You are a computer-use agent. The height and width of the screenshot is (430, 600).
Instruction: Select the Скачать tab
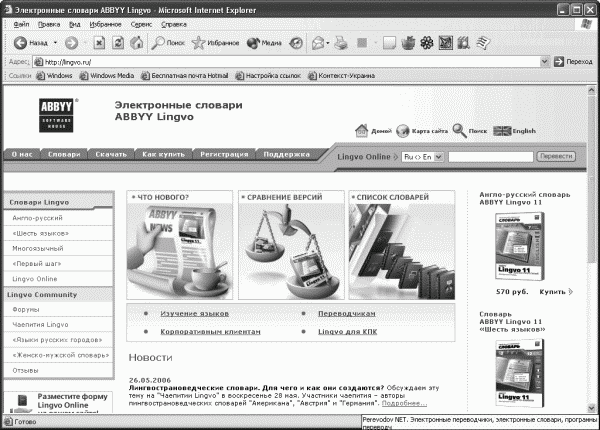click(111, 154)
